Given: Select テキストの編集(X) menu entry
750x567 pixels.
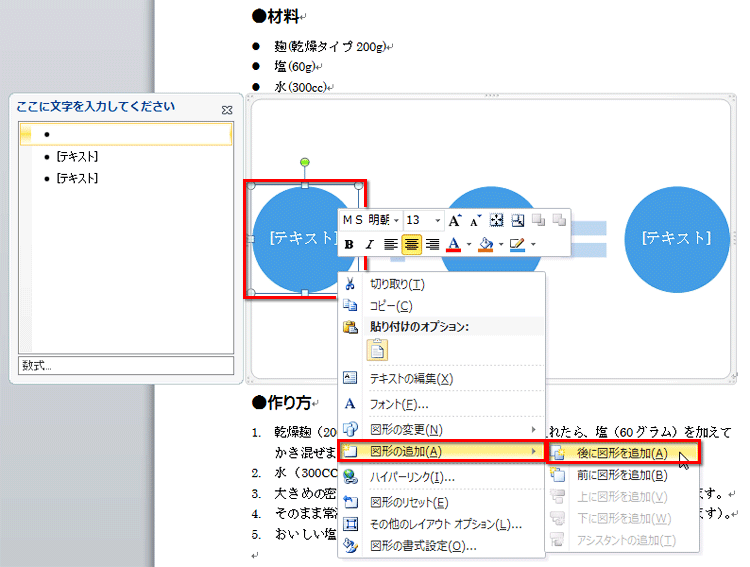Looking at the screenshot, I should pos(441,378).
